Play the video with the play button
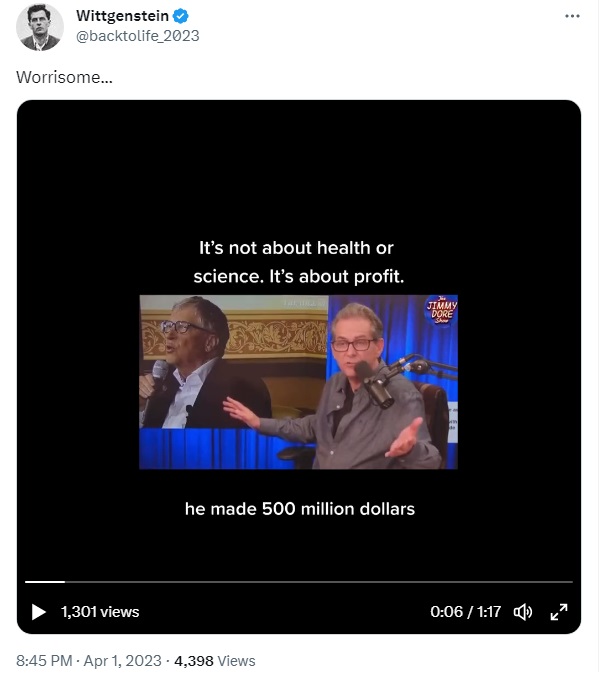600x678 pixels. (x=38, y=612)
